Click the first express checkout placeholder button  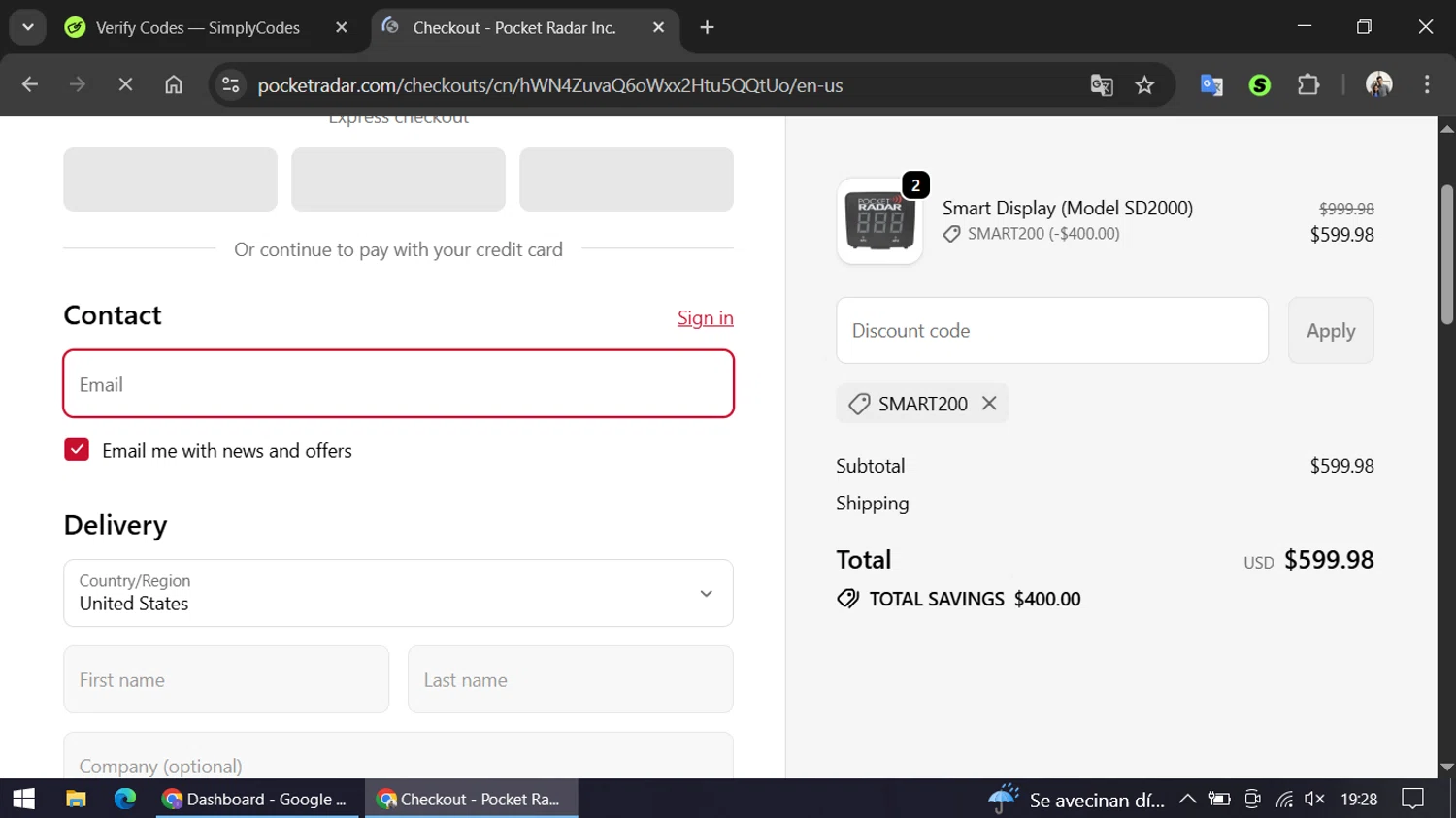171,180
